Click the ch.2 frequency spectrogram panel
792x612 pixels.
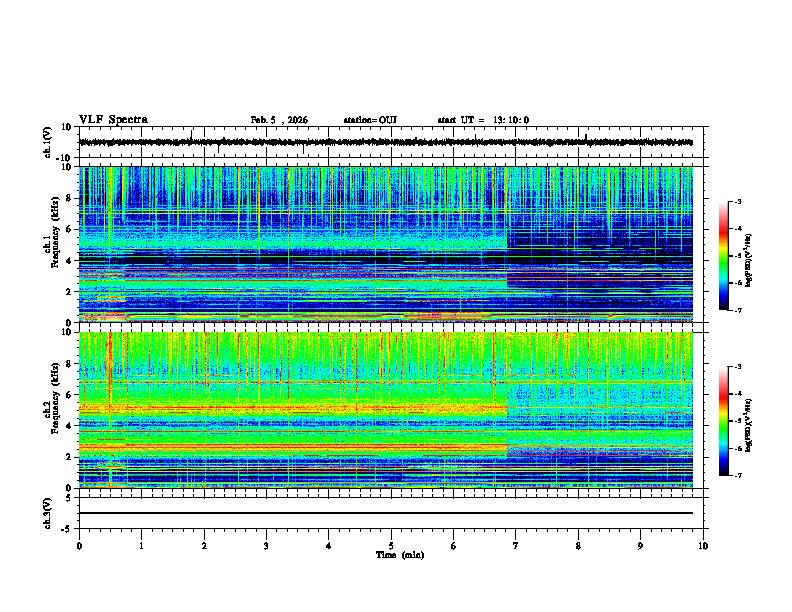click(x=386, y=410)
